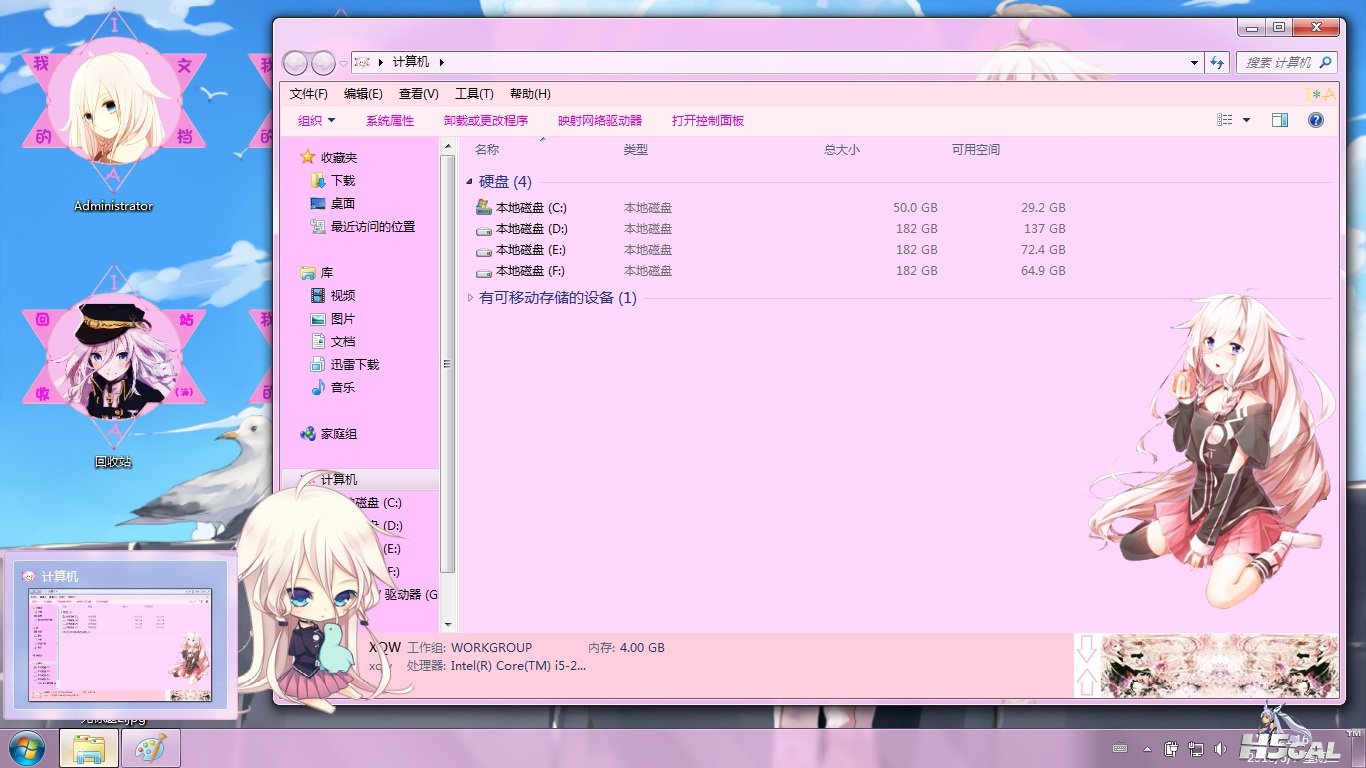The image size is (1366, 768).
Task: Open the 查看(V) menu
Action: point(418,94)
